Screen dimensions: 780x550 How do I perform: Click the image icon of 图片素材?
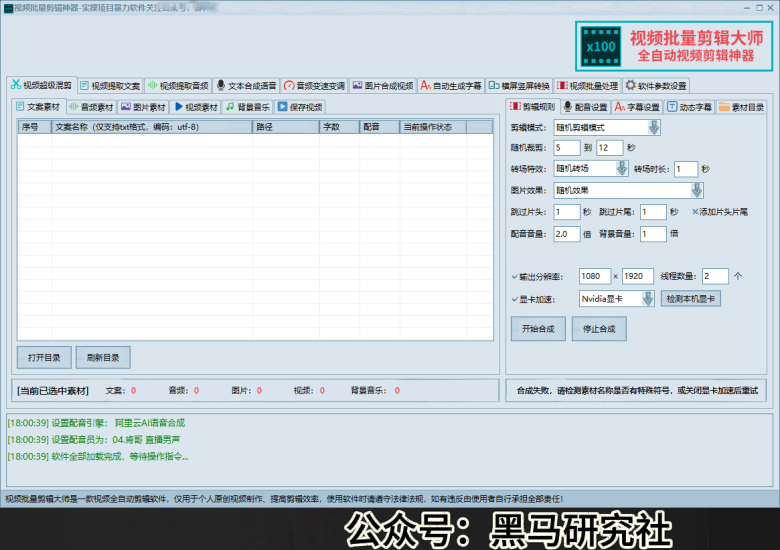126,106
